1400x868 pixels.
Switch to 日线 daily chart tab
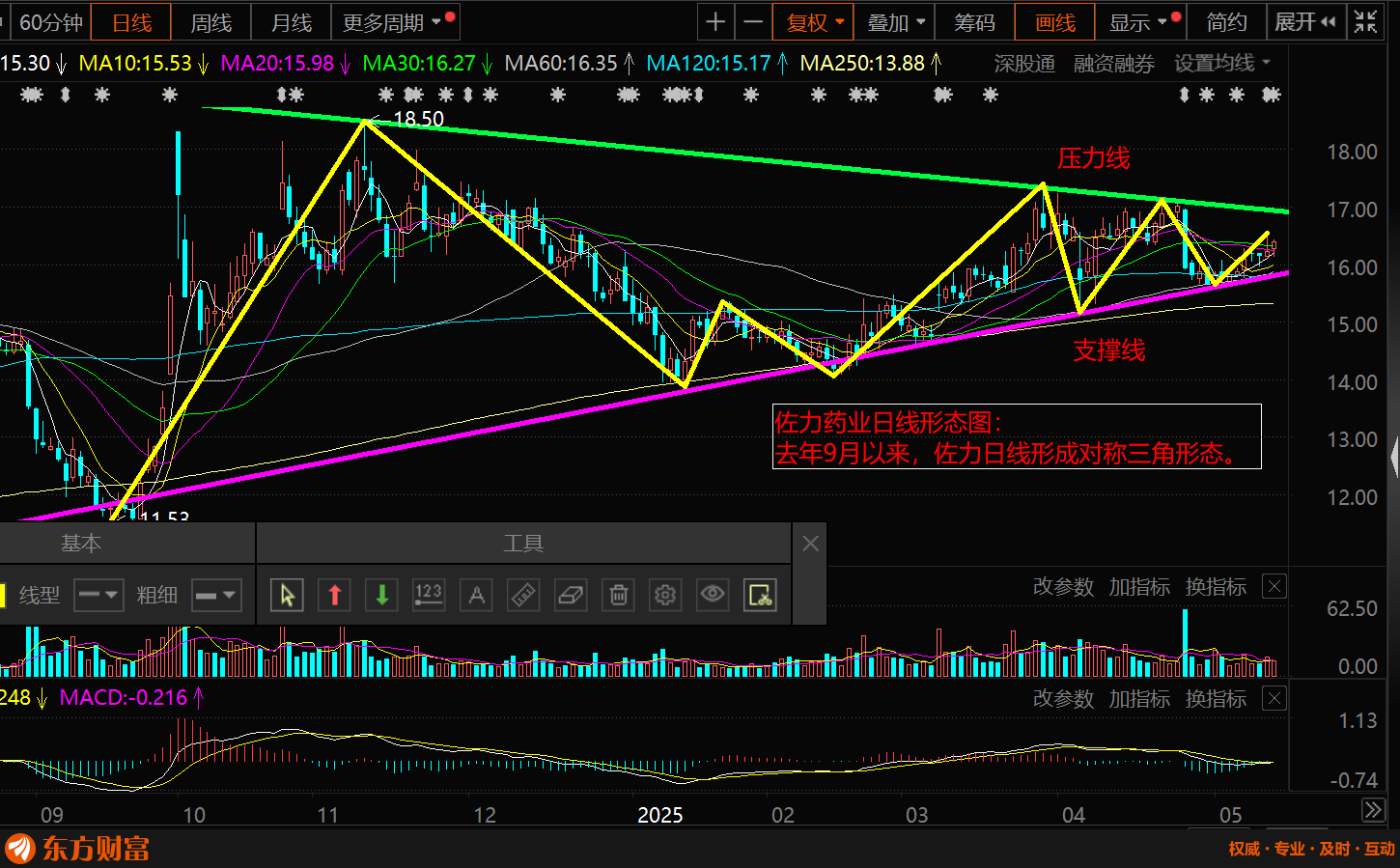click(x=131, y=21)
